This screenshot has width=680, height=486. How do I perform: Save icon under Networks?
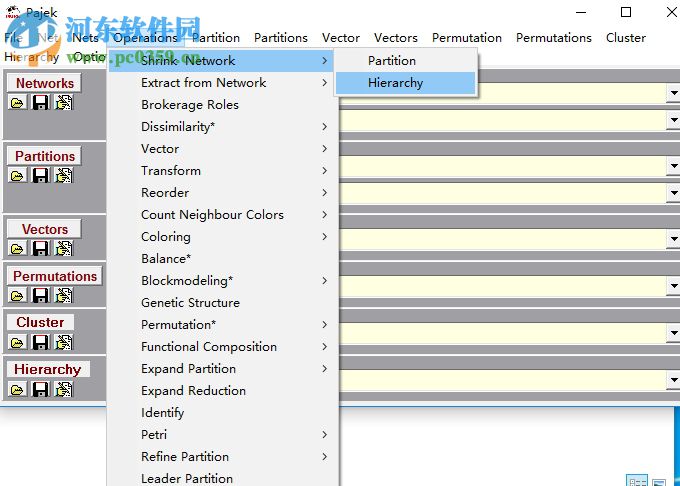click(41, 103)
